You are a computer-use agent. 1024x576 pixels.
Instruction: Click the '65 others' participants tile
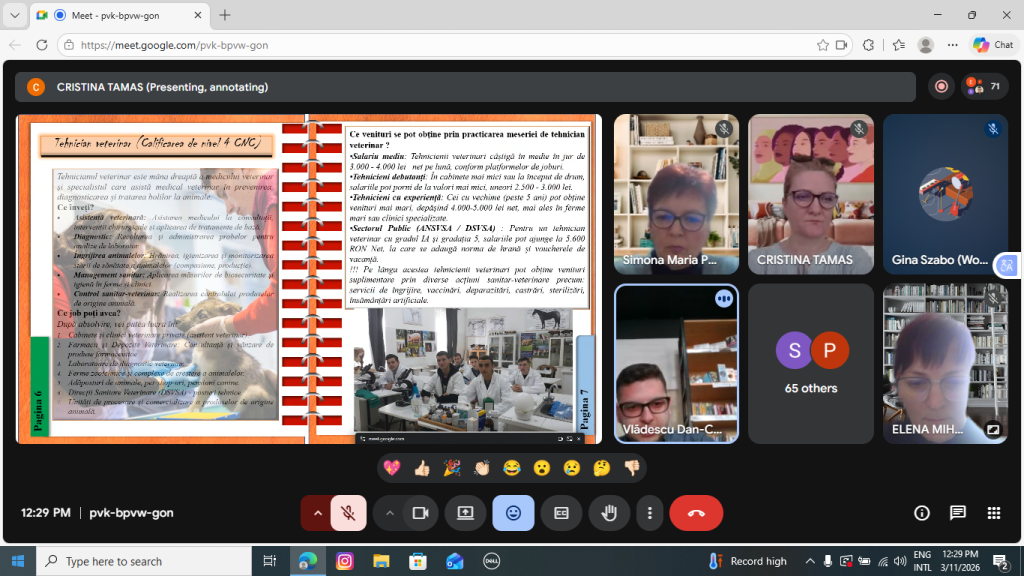pos(811,364)
